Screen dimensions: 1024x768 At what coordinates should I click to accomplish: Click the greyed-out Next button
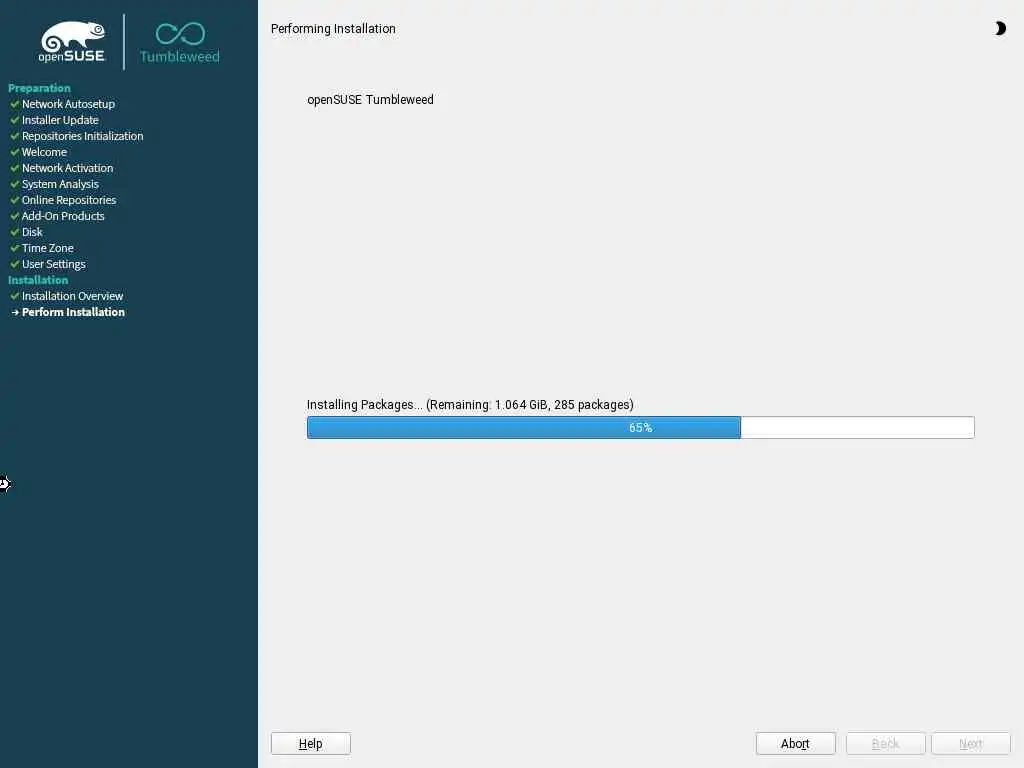970,743
